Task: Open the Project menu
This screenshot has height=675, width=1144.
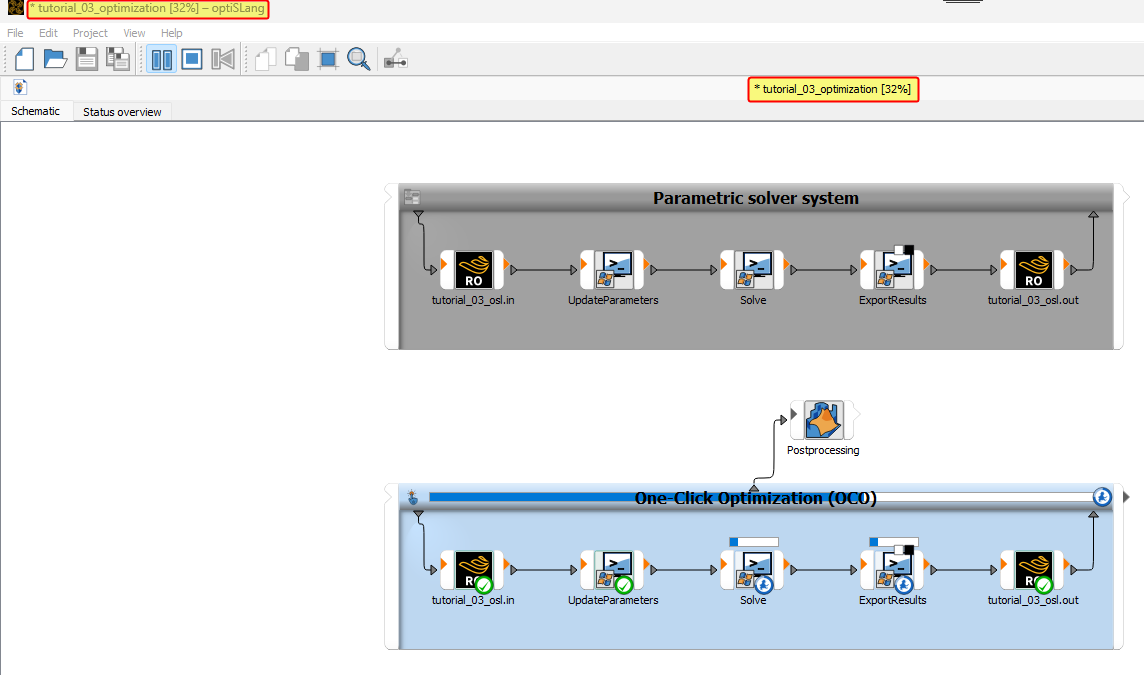Action: coord(90,33)
